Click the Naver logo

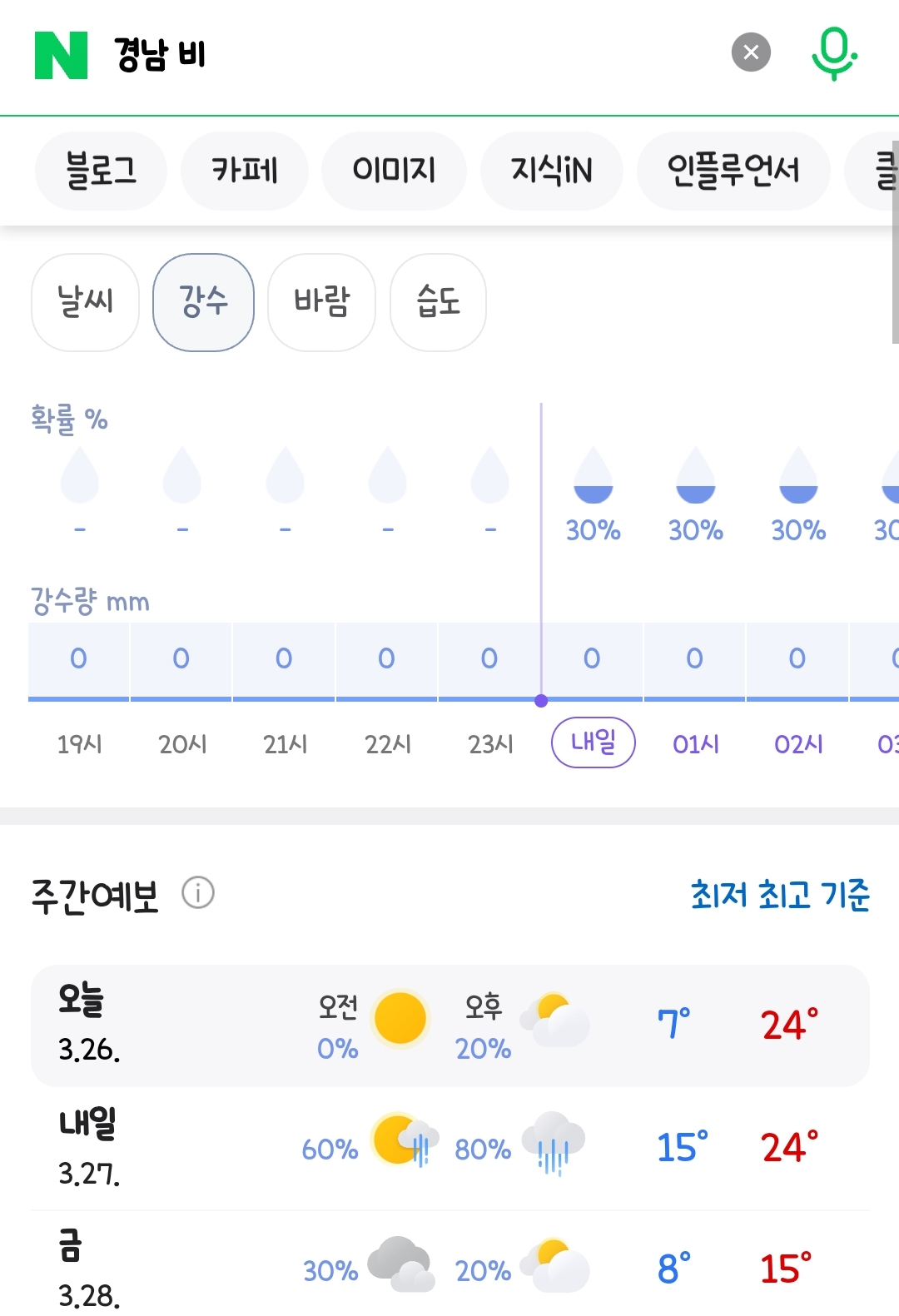coord(60,56)
